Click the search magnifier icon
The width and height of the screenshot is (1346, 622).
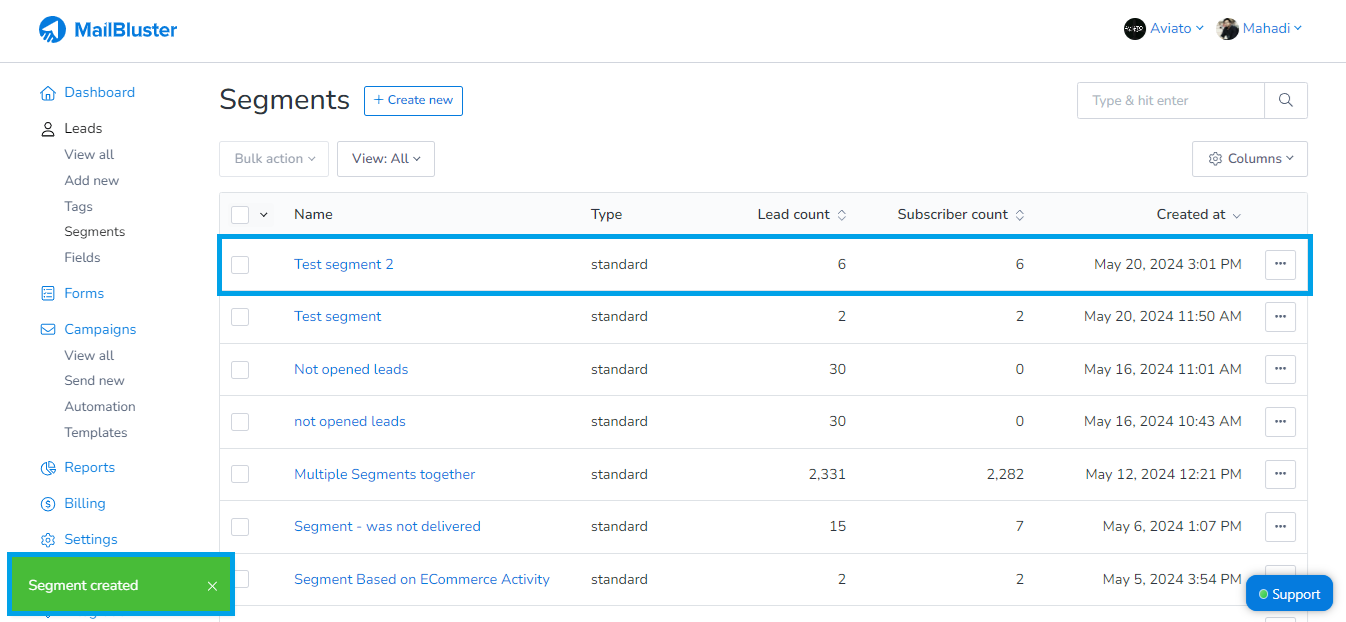1286,100
